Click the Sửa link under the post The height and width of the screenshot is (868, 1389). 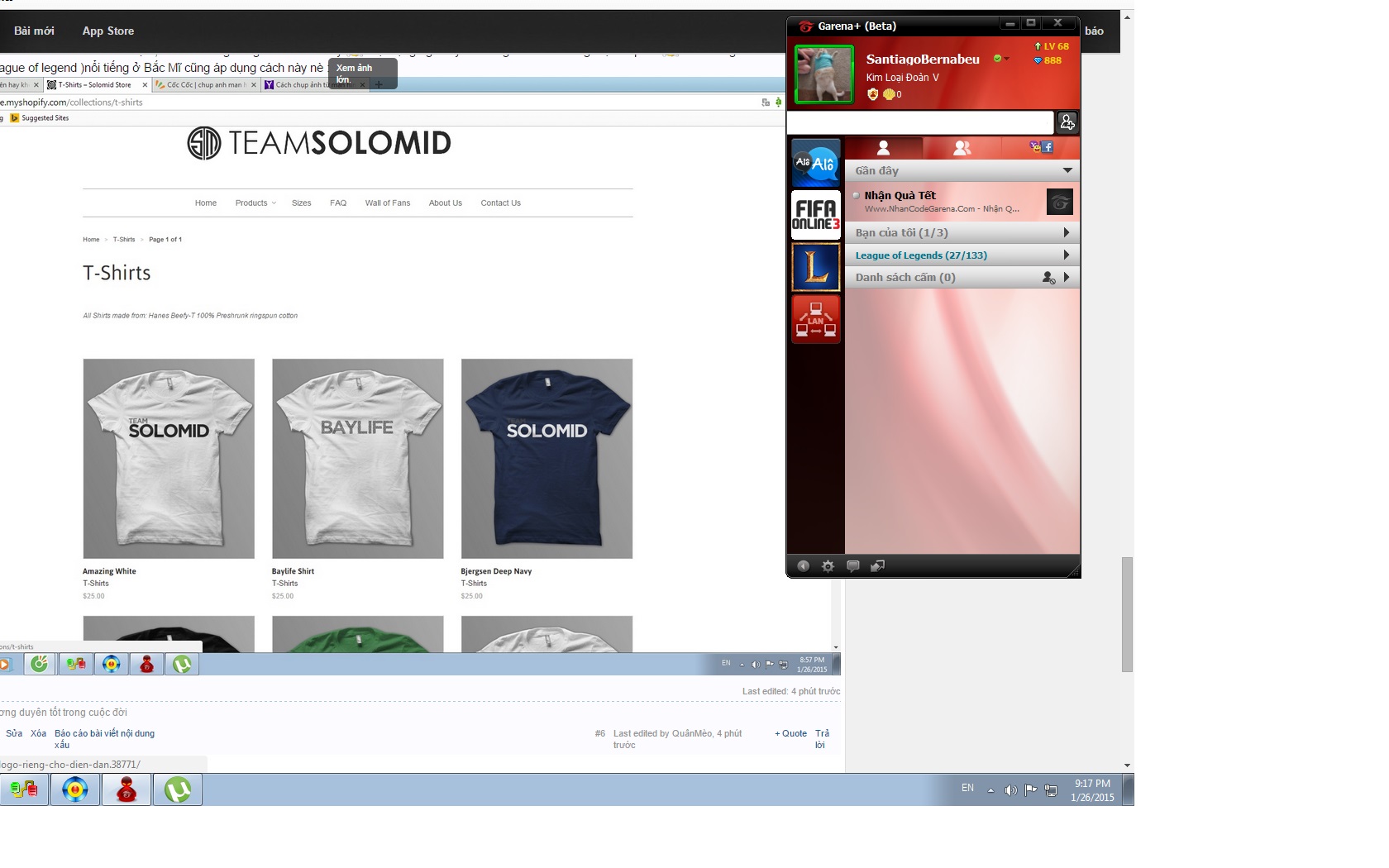pyautogui.click(x=14, y=733)
